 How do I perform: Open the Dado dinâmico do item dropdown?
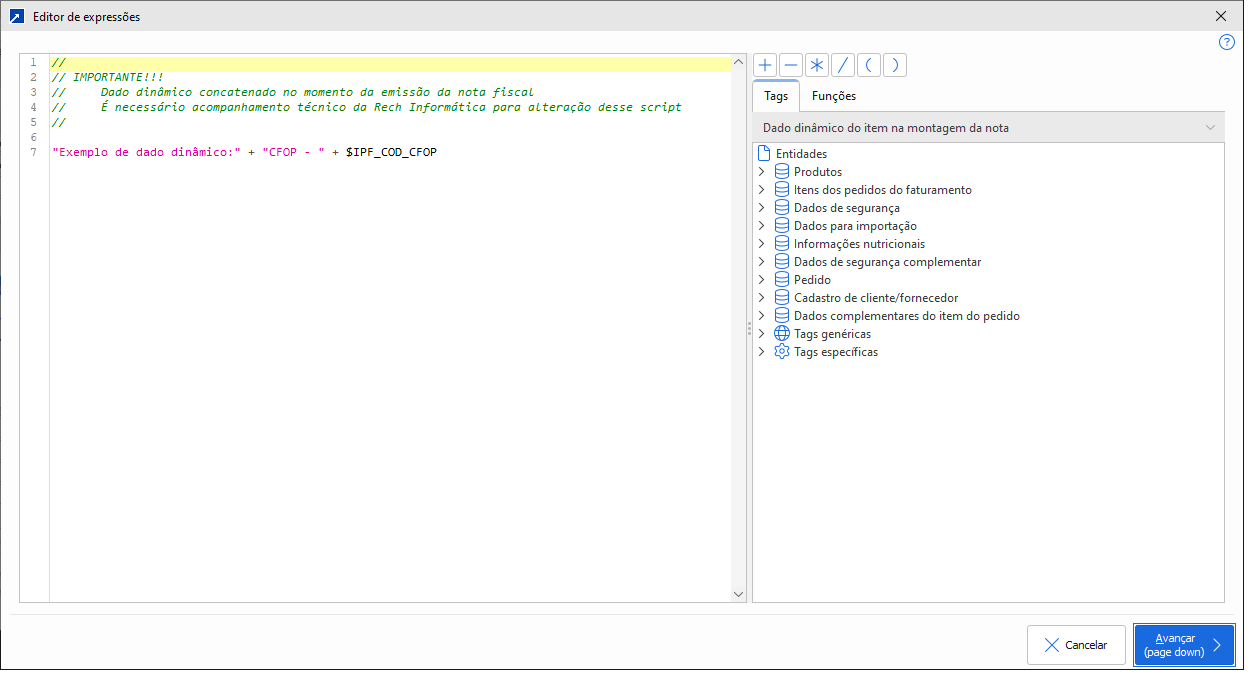click(x=988, y=128)
